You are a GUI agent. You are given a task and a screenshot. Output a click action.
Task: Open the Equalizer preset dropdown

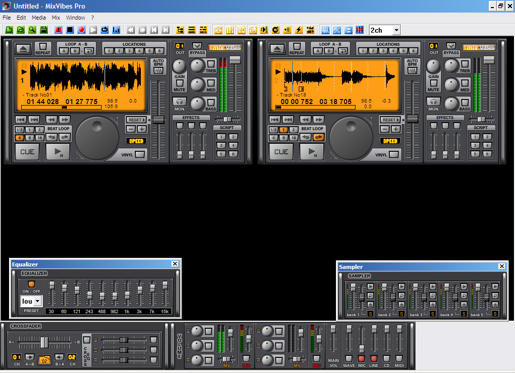tap(38, 301)
